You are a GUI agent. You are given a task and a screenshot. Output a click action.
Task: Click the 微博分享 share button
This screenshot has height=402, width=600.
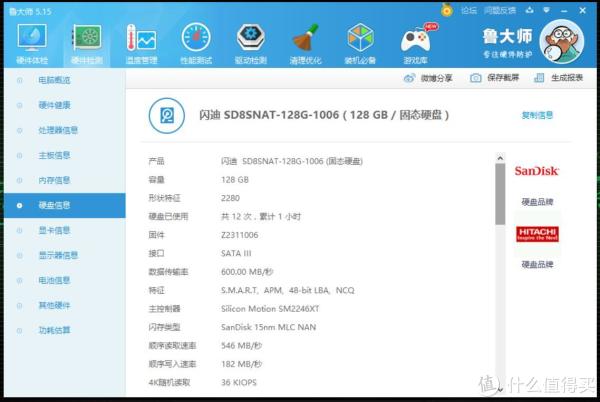coord(428,78)
